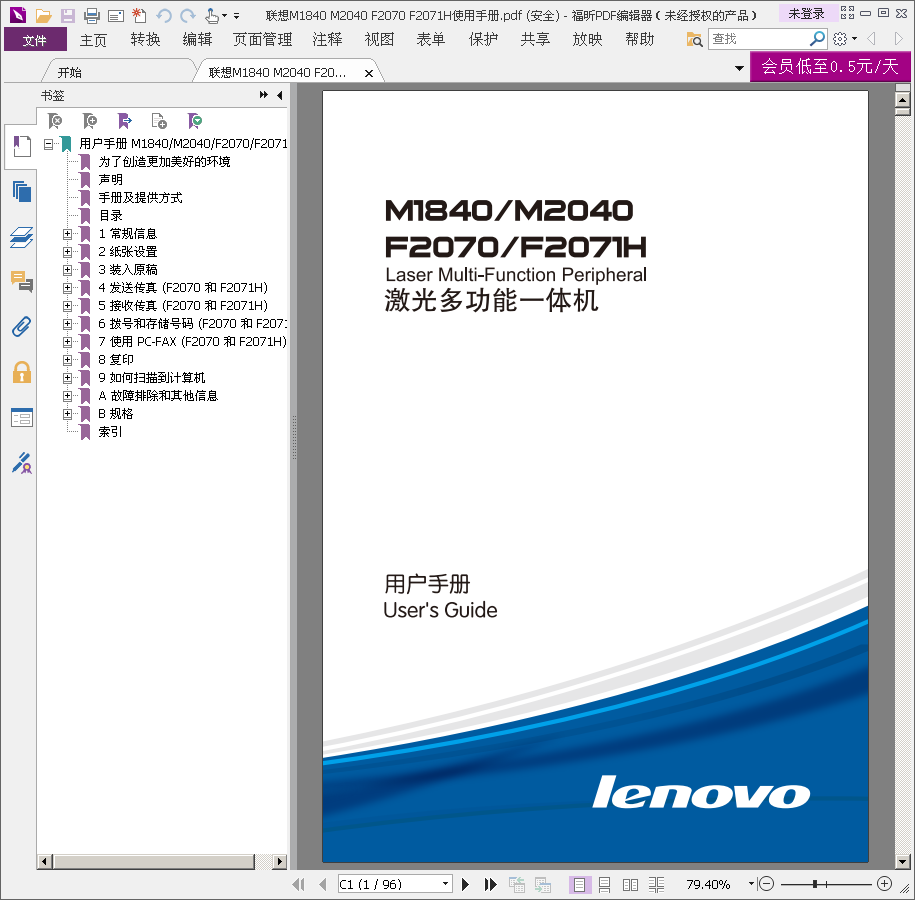Click the 会员低至0.5元/天 promo banner
915x900 pixels.
tap(830, 67)
